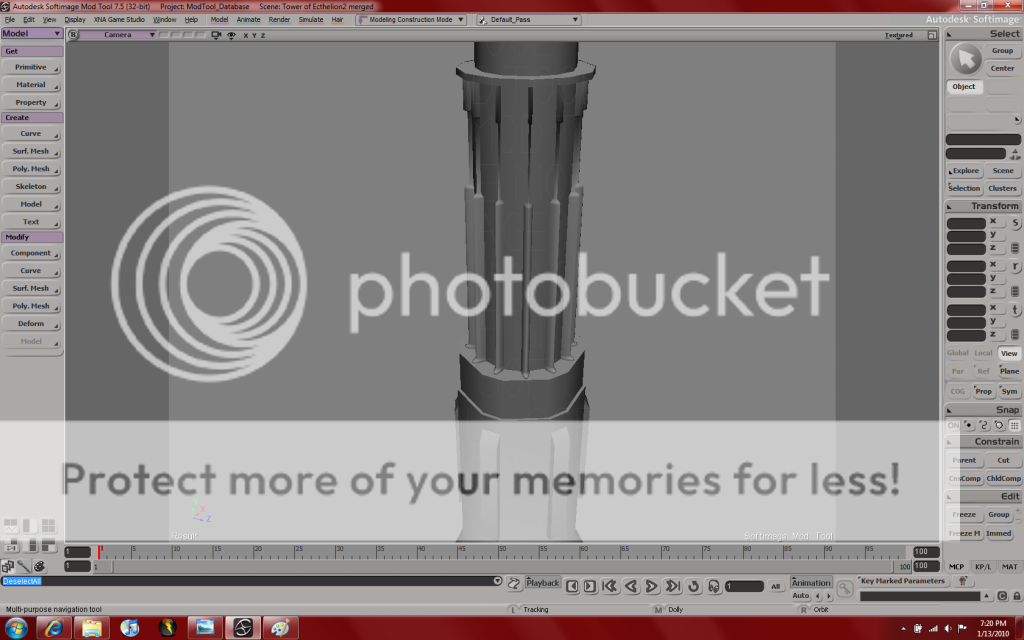Viewport: 1024px width, 640px height.
Task: Open Paint from the taskbar
Action: [281, 628]
